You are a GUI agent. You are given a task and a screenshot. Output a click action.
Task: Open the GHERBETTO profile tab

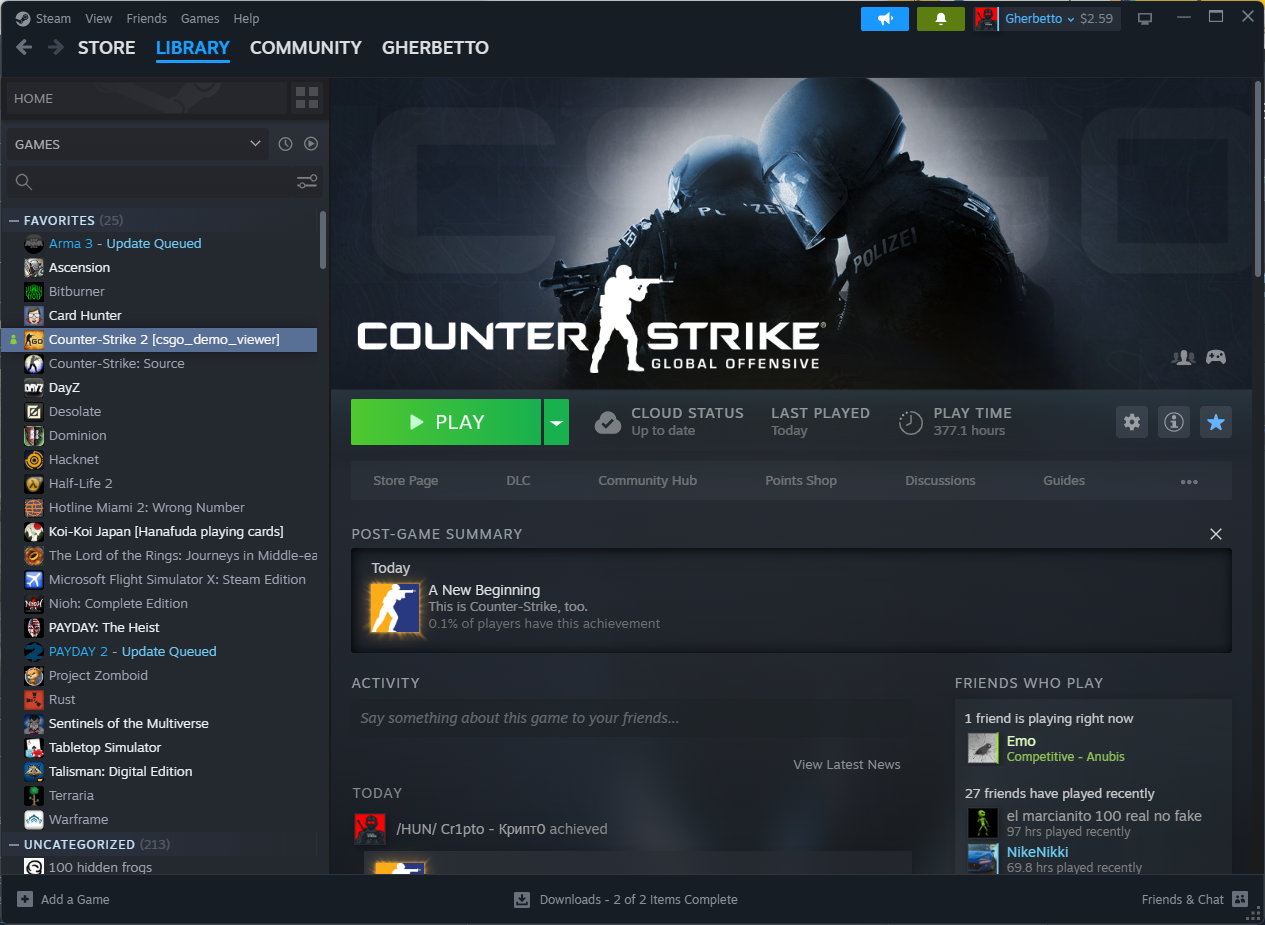pos(435,47)
